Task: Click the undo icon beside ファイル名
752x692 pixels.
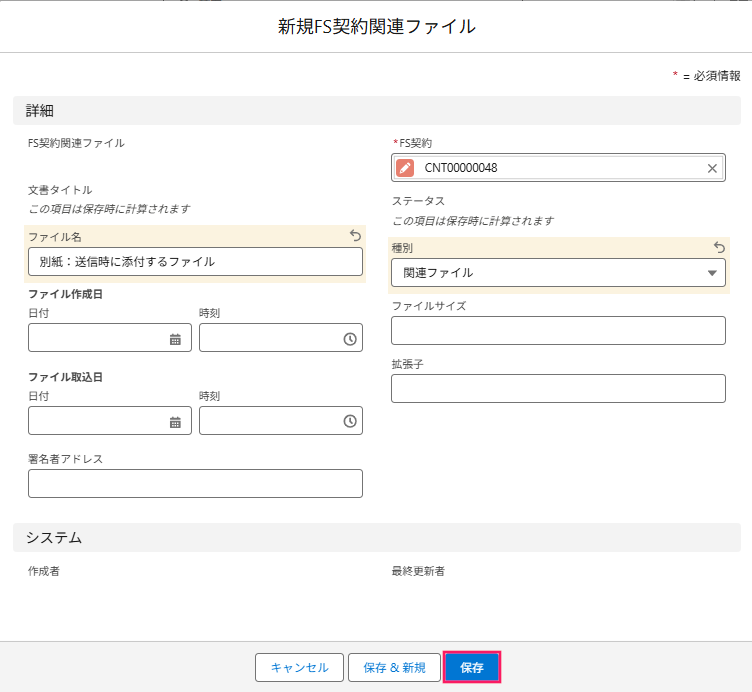Action: click(355, 235)
